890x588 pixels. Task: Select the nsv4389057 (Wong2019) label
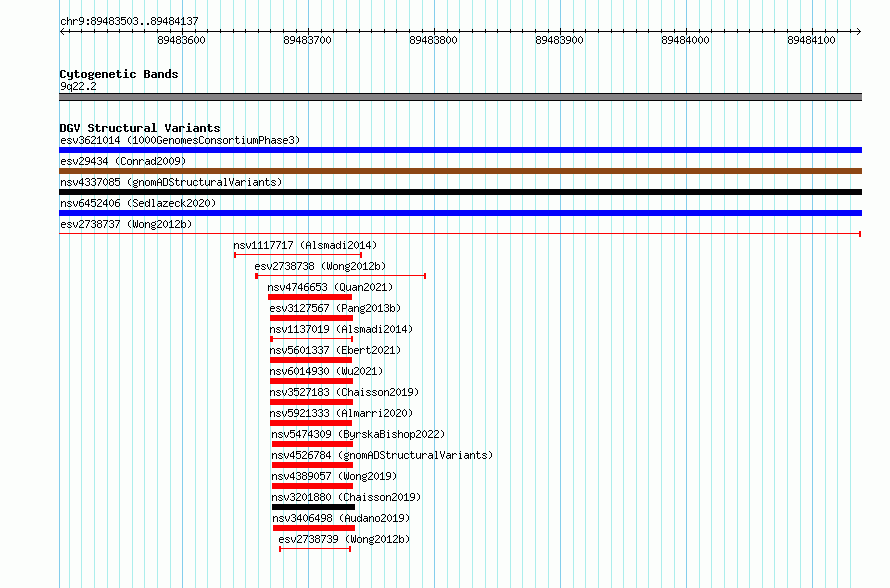334,476
